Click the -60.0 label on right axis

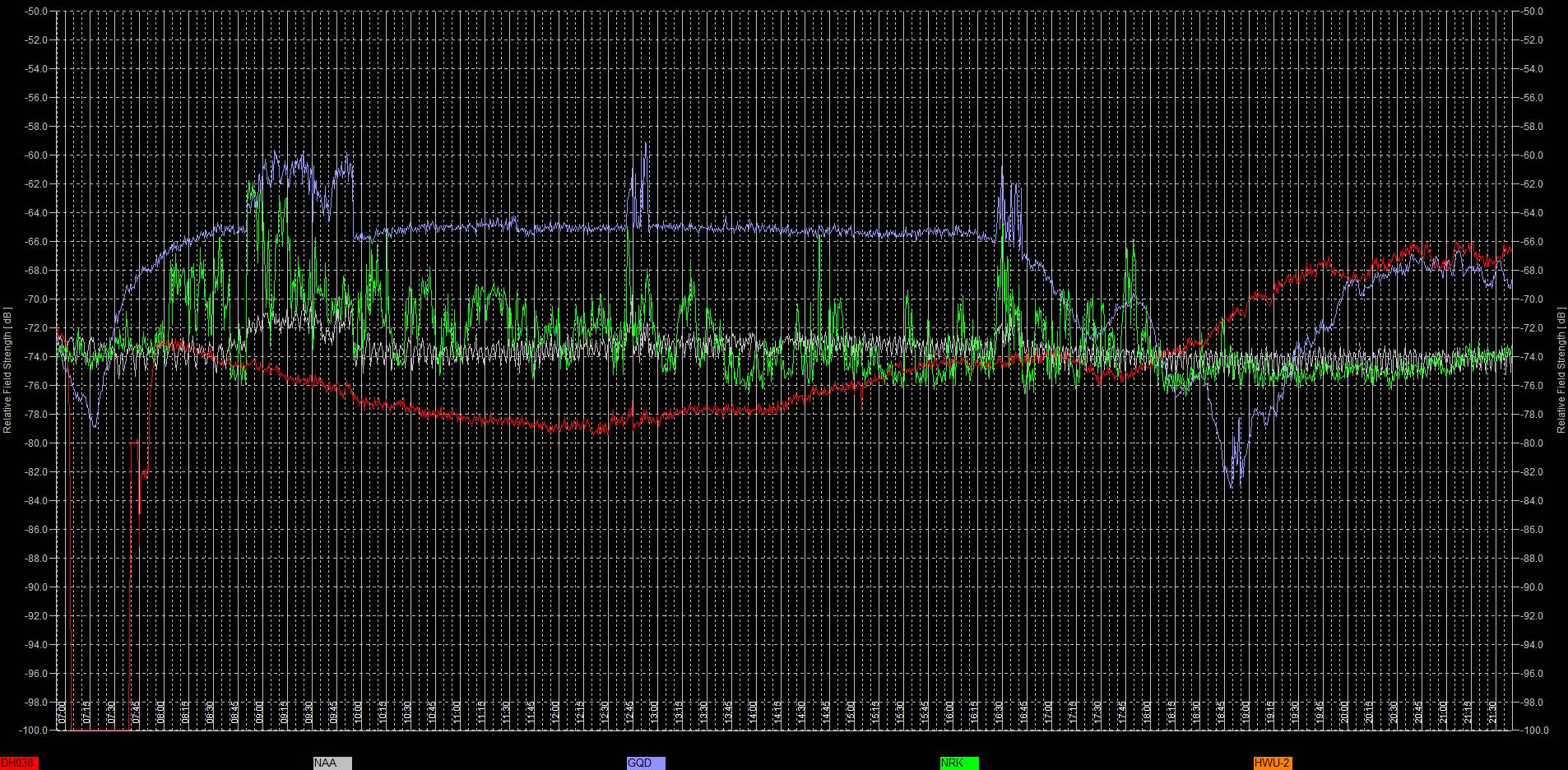(x=1532, y=155)
